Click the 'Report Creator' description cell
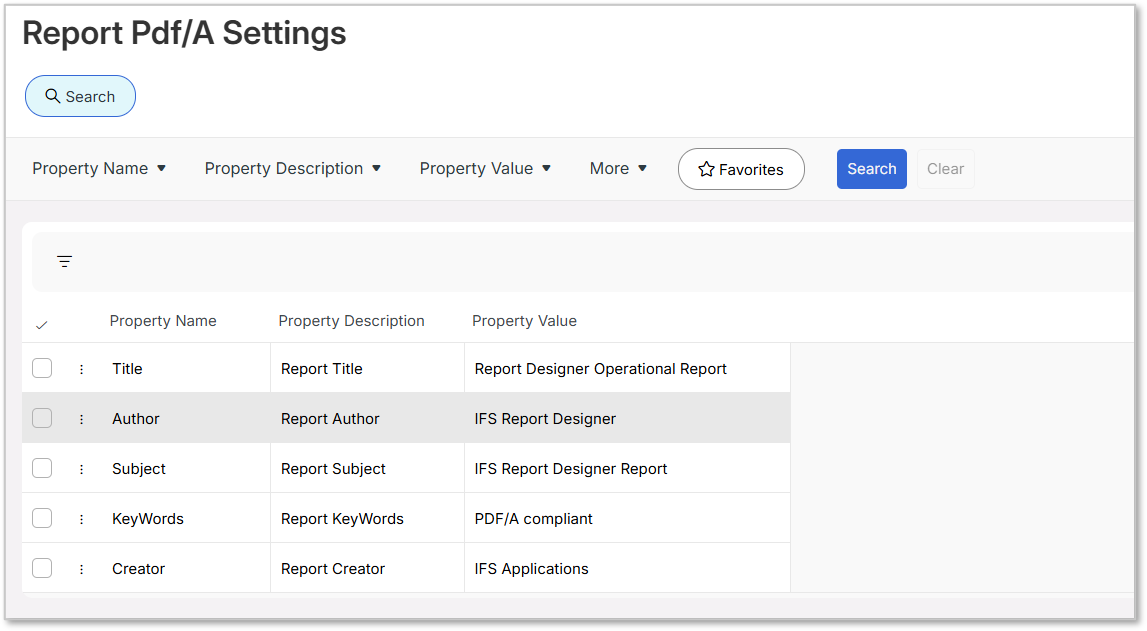Viewport: 1147px width, 631px height. pos(367,568)
